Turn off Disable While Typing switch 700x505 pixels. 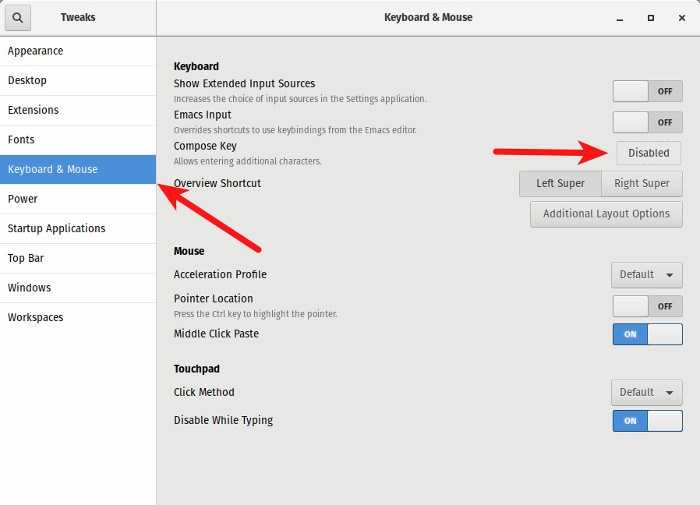click(647, 421)
